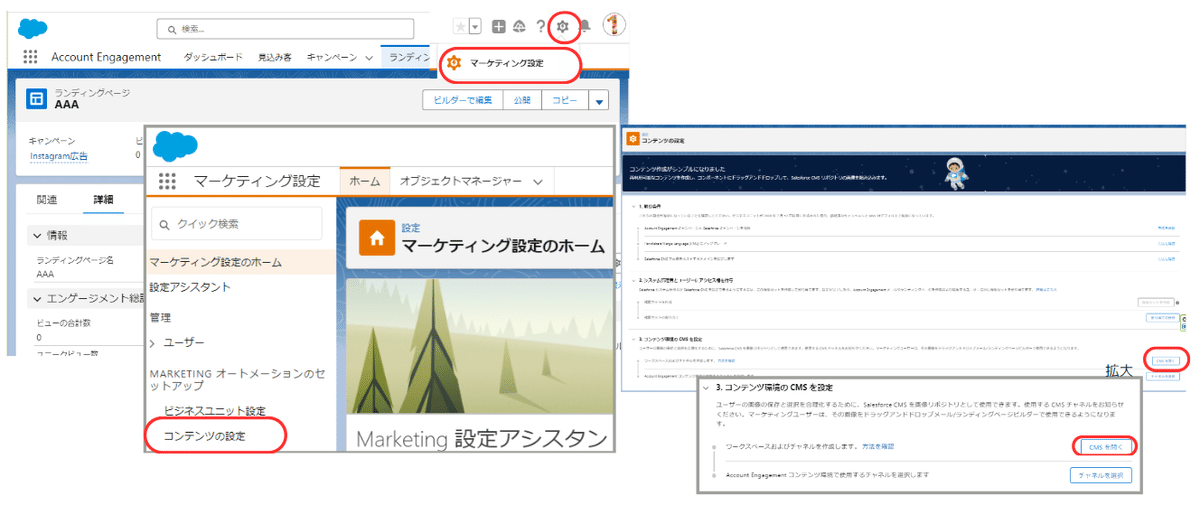Collapse the エンゲージメント総計 section

tap(36, 299)
